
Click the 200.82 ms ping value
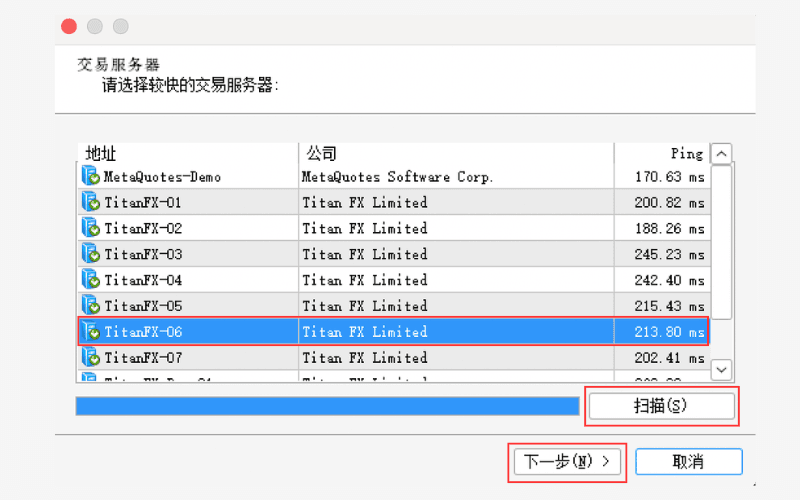pyautogui.click(x=669, y=203)
